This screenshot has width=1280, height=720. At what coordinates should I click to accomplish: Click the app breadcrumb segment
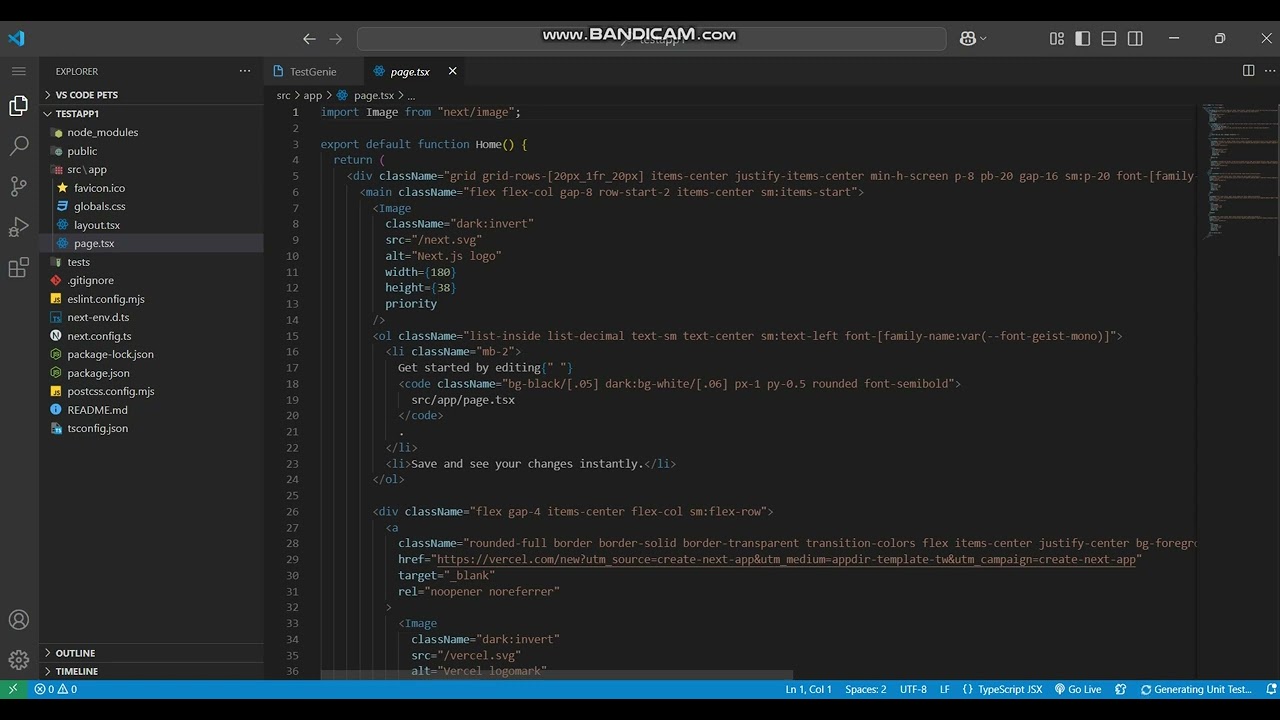pos(313,96)
